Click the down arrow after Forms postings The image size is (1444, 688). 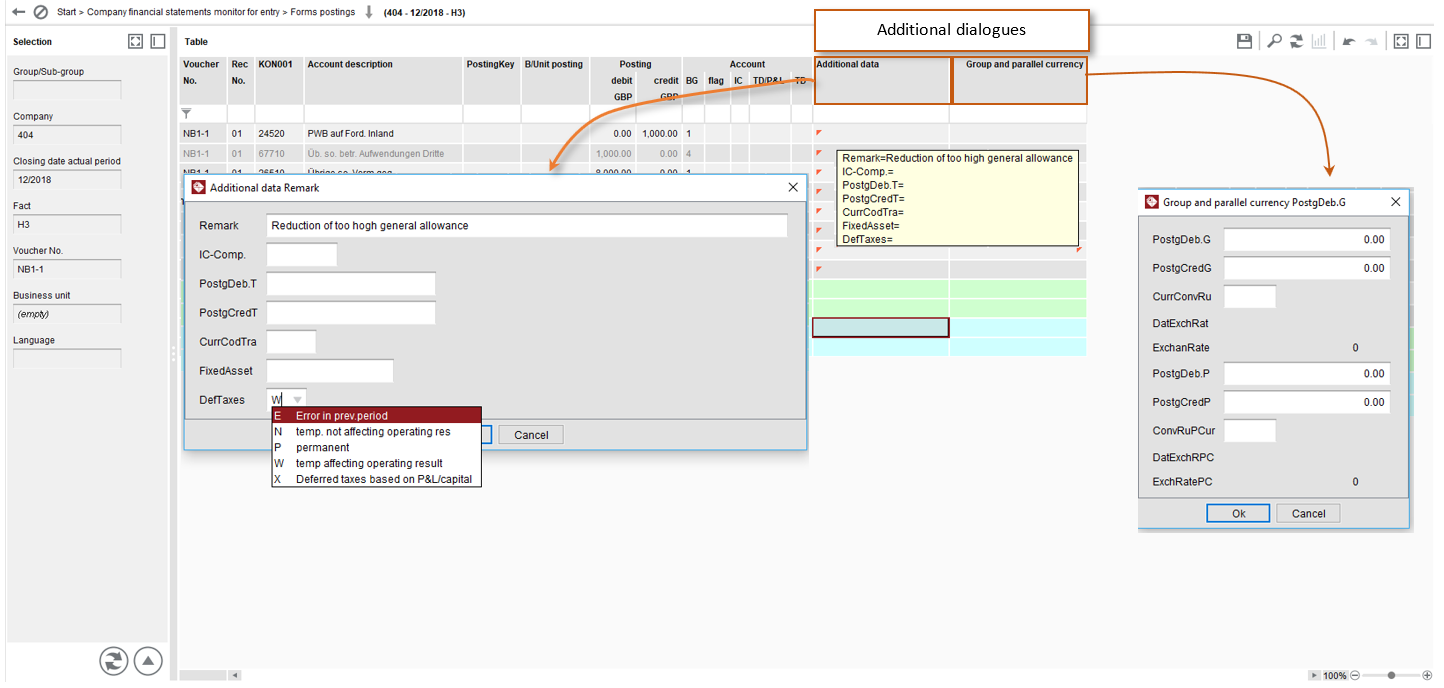click(x=368, y=12)
